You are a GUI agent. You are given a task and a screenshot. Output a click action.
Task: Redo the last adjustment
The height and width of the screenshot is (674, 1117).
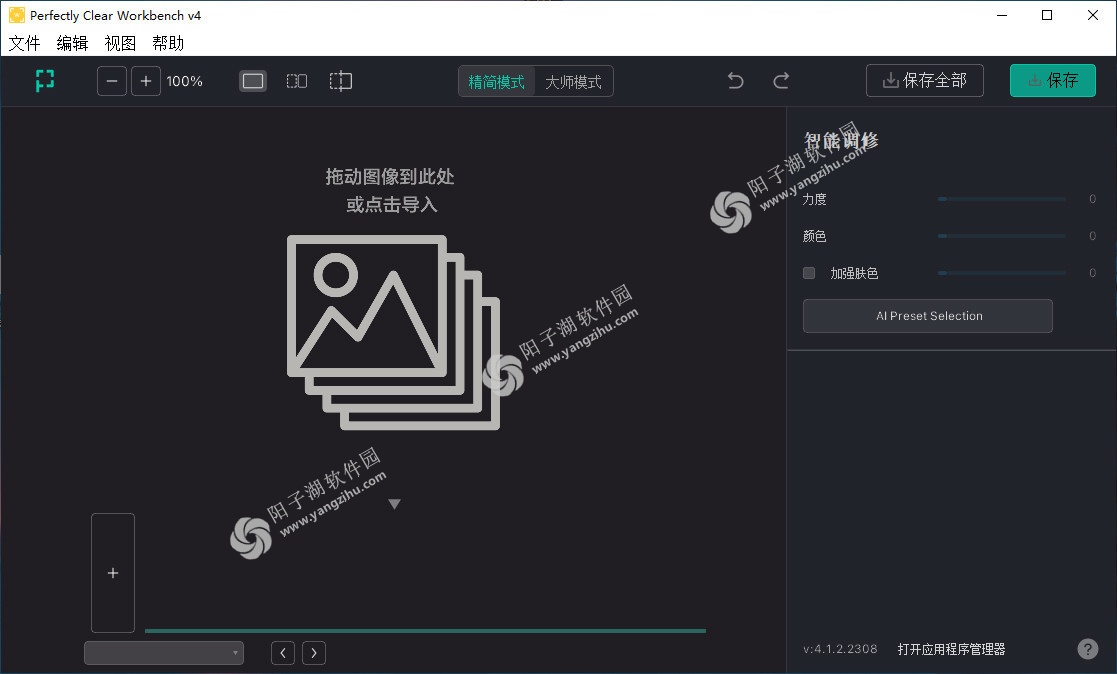tap(781, 81)
